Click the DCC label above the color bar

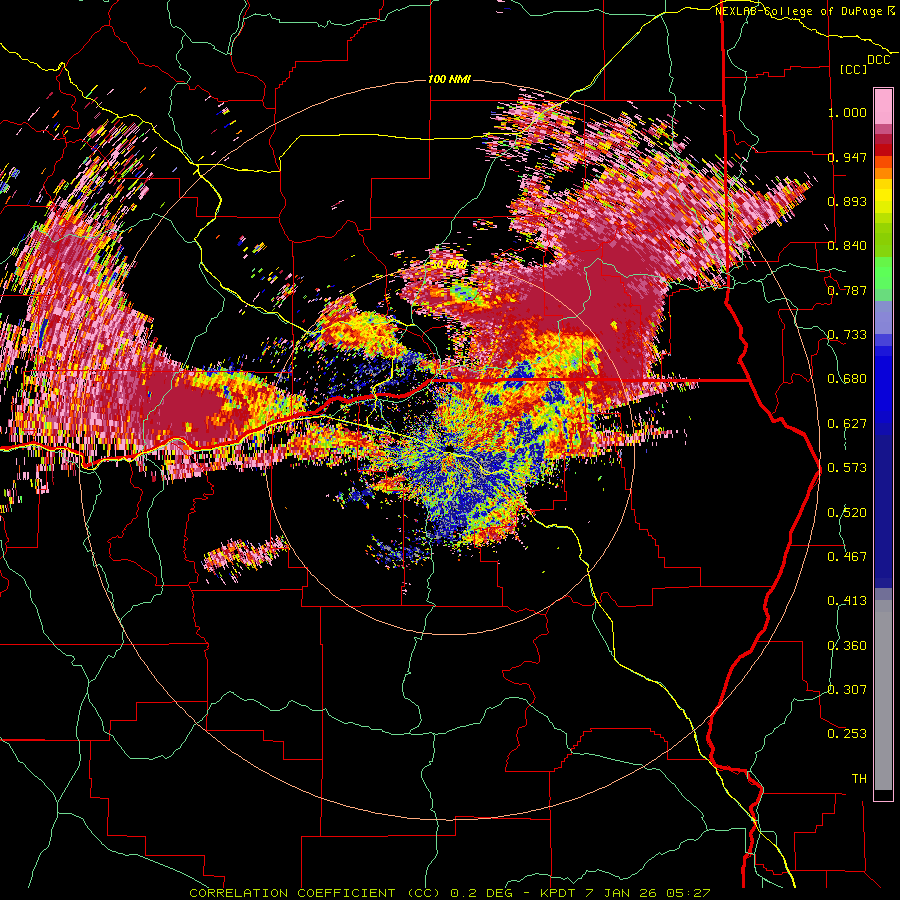point(878,60)
